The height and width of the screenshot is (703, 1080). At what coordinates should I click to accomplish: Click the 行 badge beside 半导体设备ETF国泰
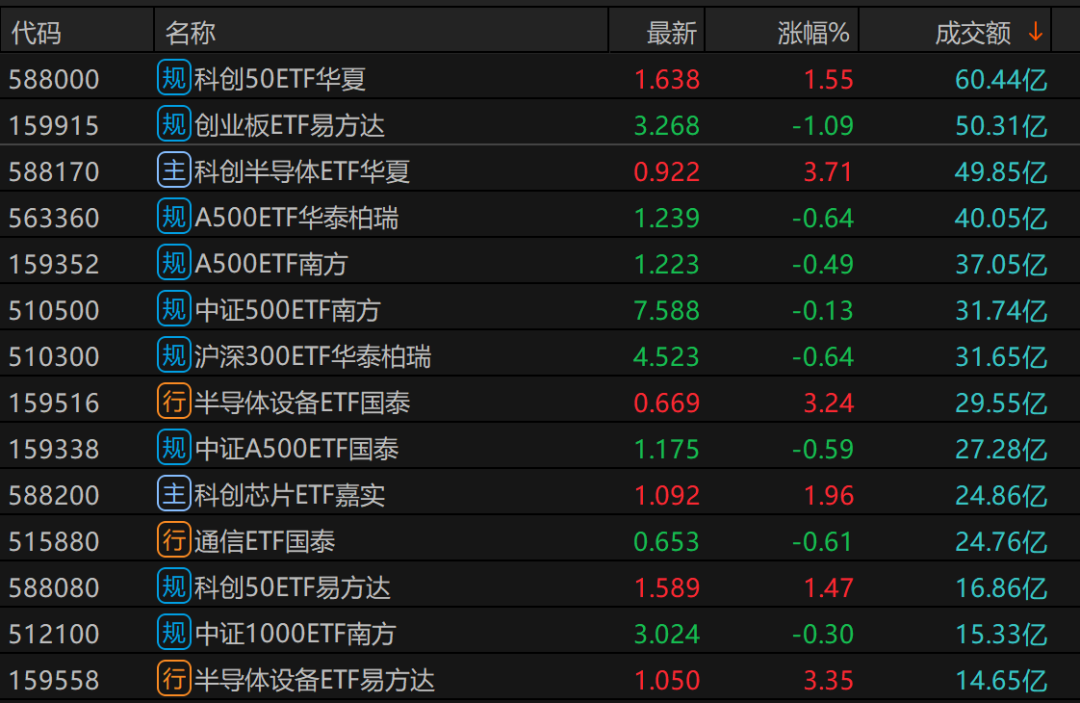click(174, 401)
